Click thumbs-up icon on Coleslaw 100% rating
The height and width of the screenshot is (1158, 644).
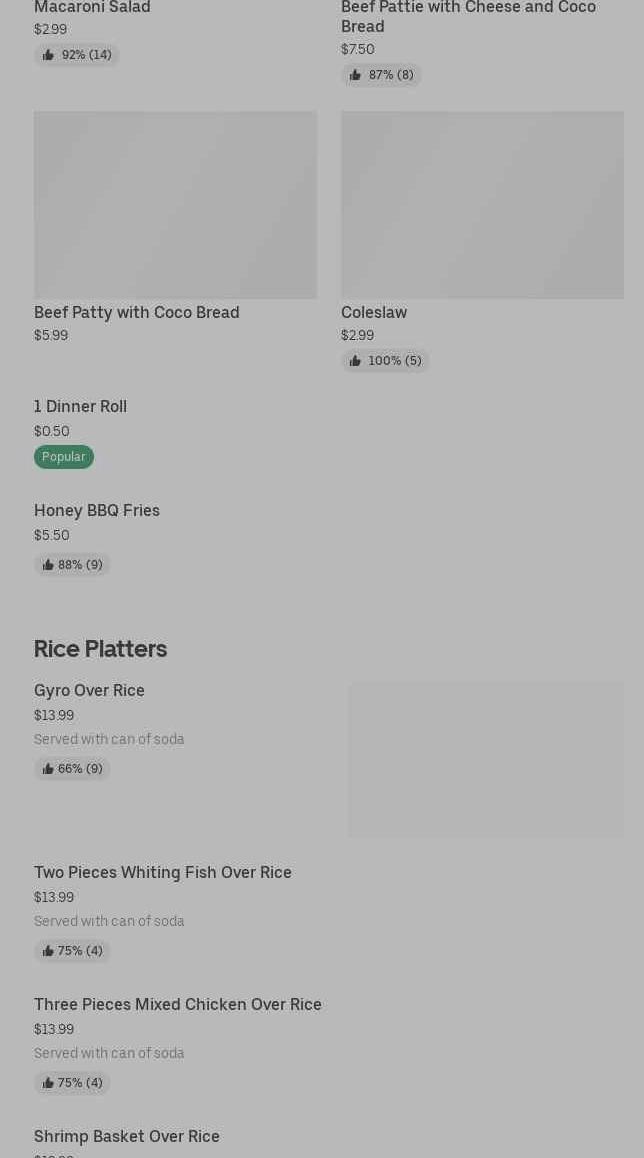pyautogui.click(x=355, y=361)
